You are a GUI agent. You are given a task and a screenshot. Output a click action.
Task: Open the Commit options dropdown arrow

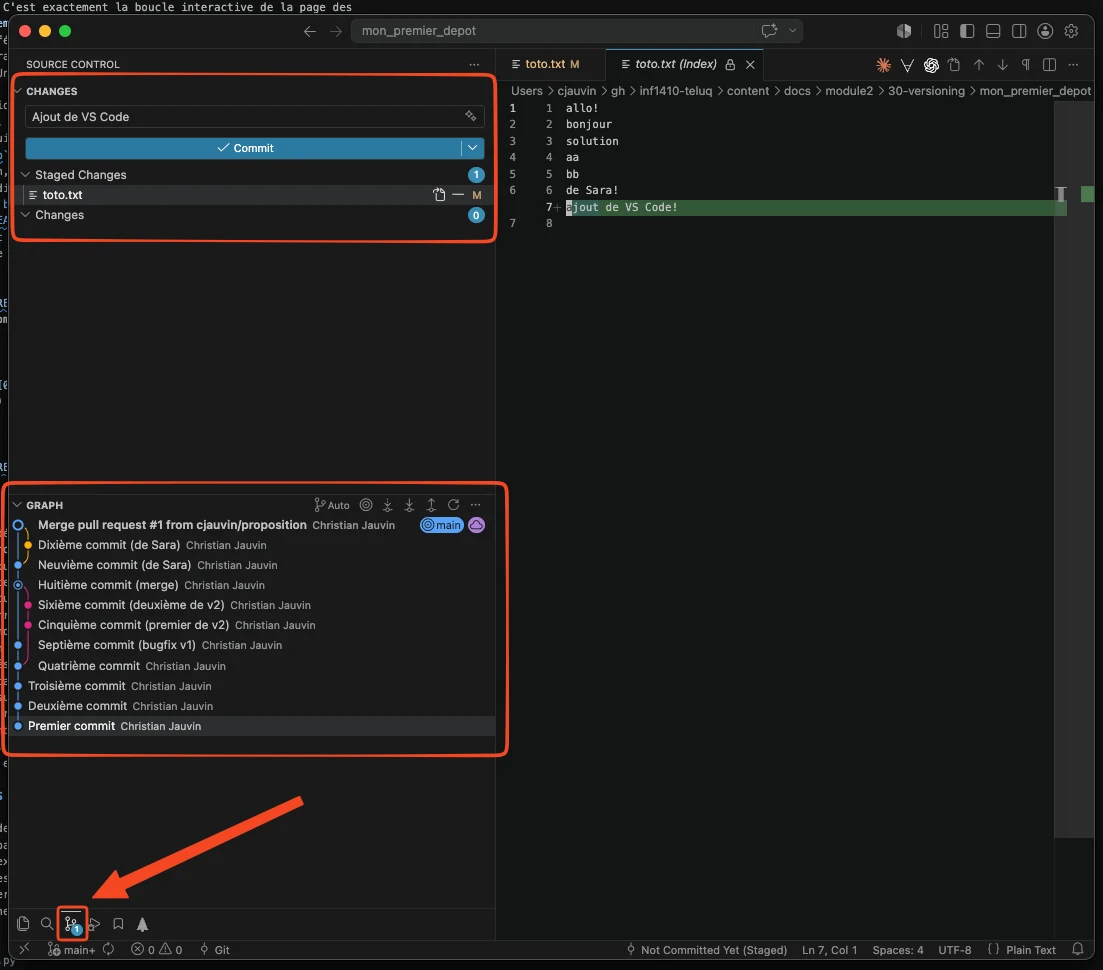click(473, 148)
